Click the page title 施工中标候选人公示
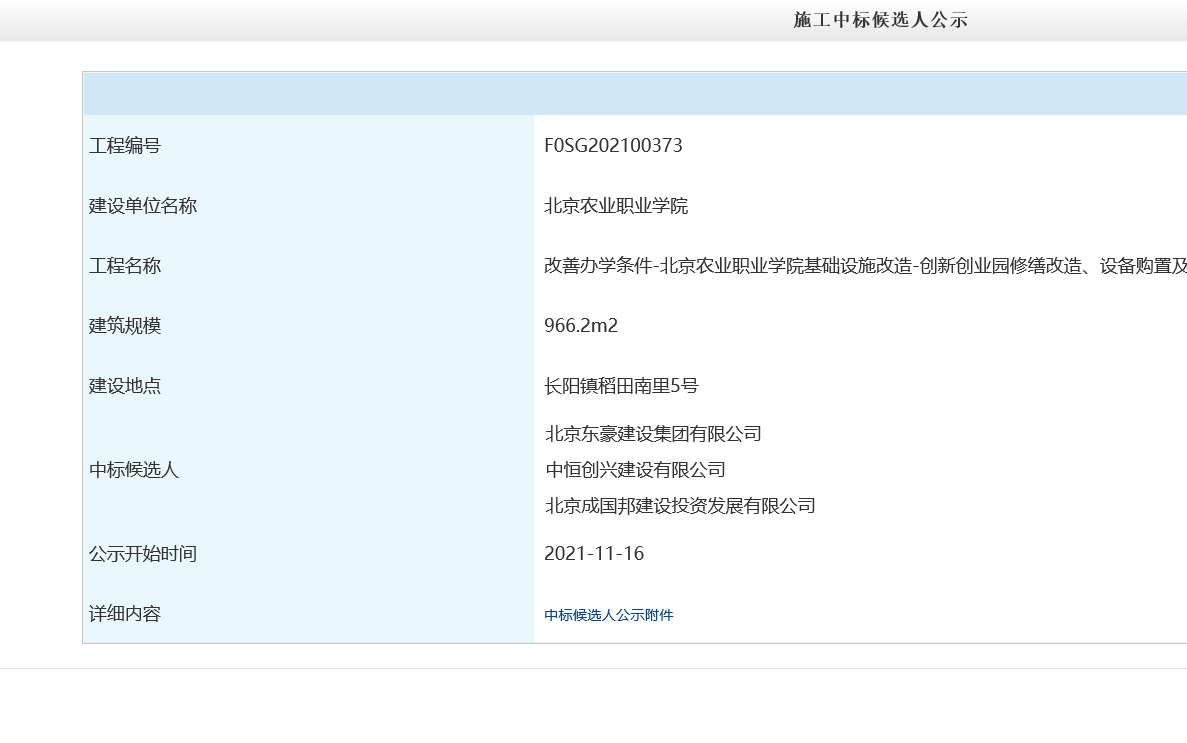Viewport: 1187px width, 743px height. (x=880, y=20)
